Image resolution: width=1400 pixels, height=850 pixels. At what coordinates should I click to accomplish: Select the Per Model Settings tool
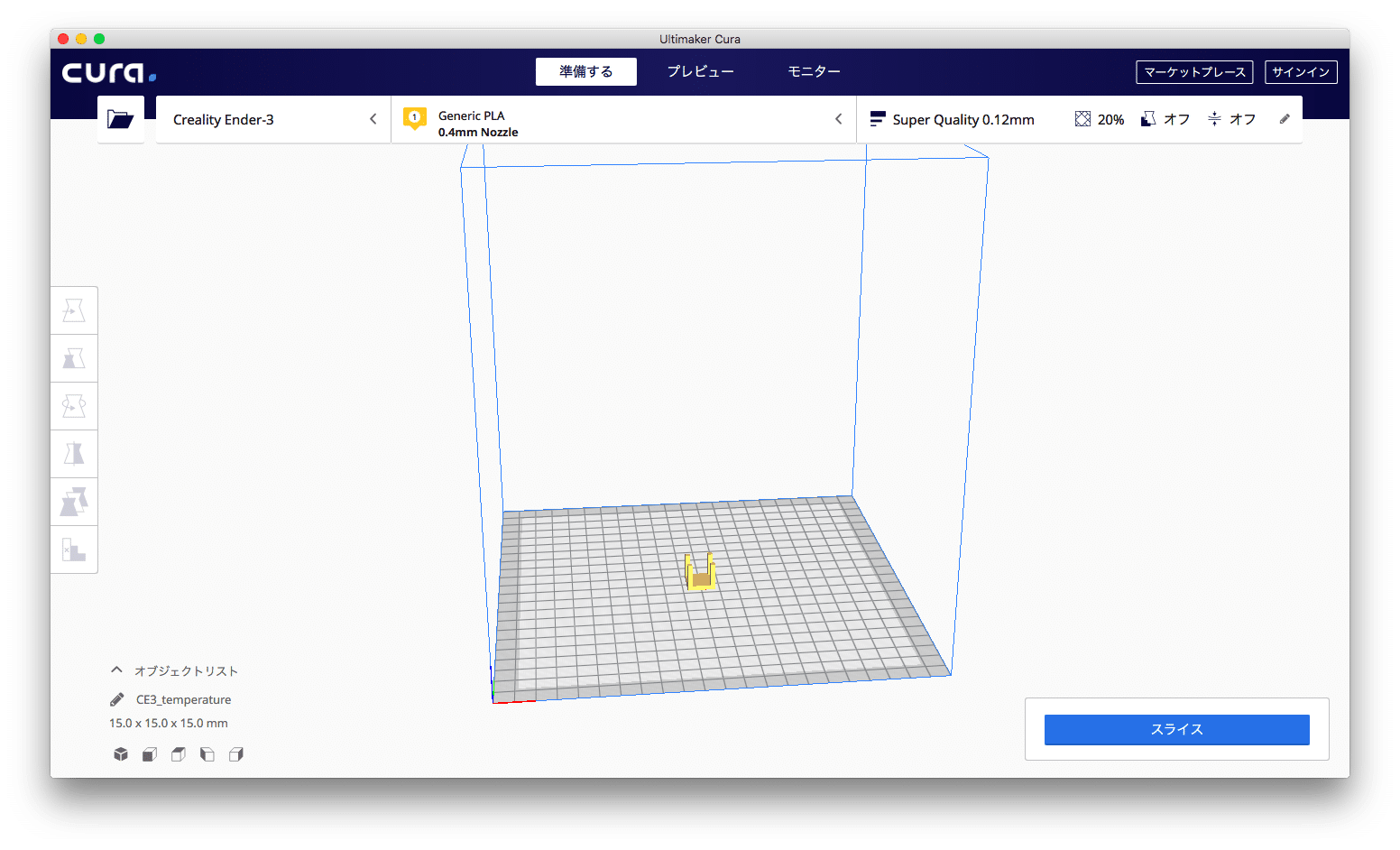[x=74, y=502]
